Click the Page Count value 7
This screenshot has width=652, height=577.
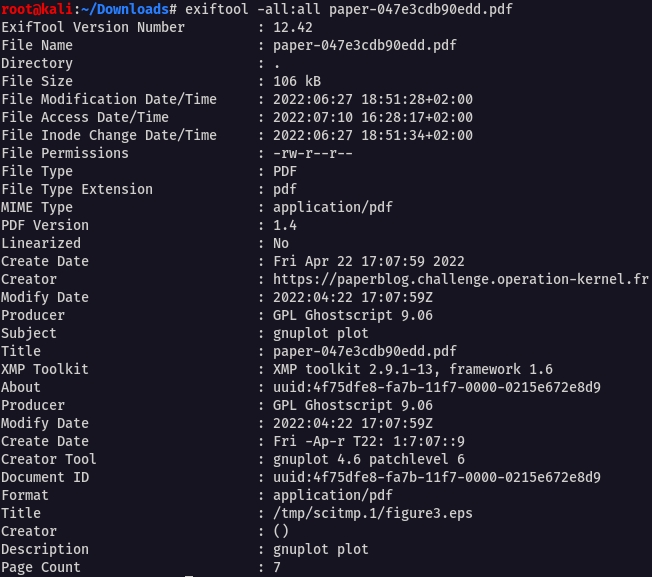(277, 567)
